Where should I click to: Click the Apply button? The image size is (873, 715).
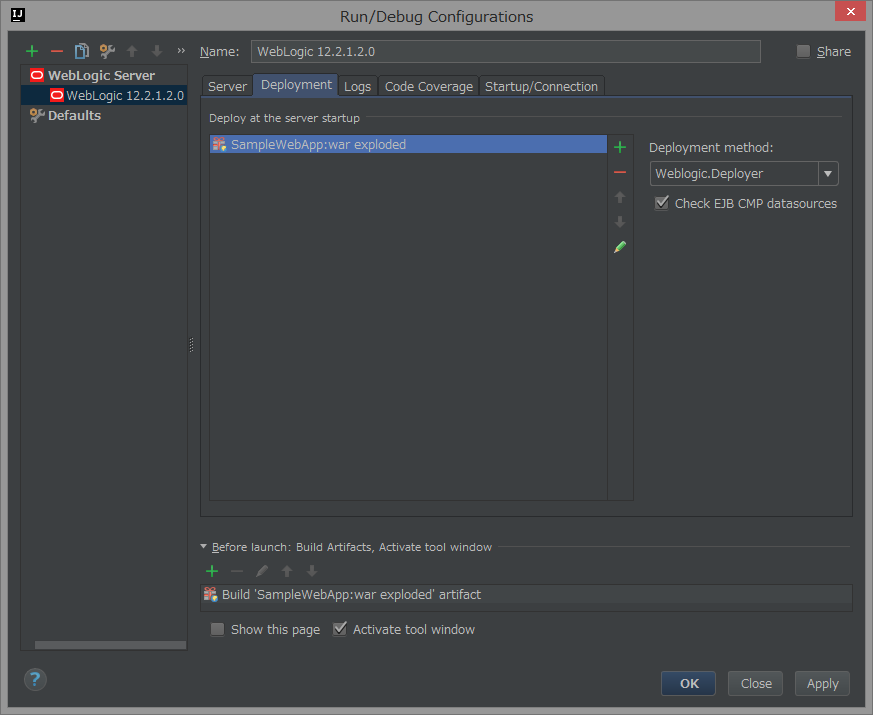pyautogui.click(x=822, y=683)
